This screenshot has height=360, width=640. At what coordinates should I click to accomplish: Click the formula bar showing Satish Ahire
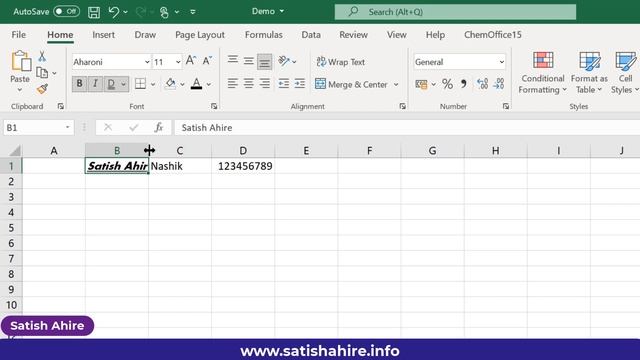pos(407,127)
